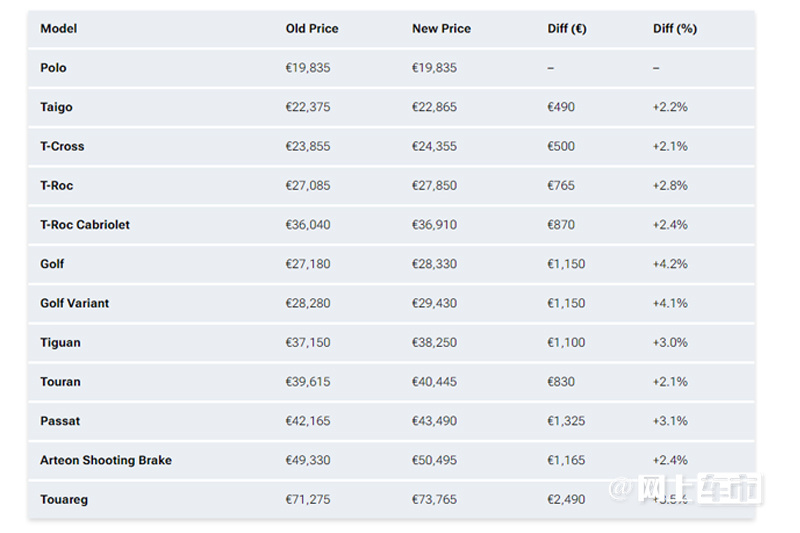
Task: Click the T-Roc old price €27,085
Action: (x=308, y=186)
